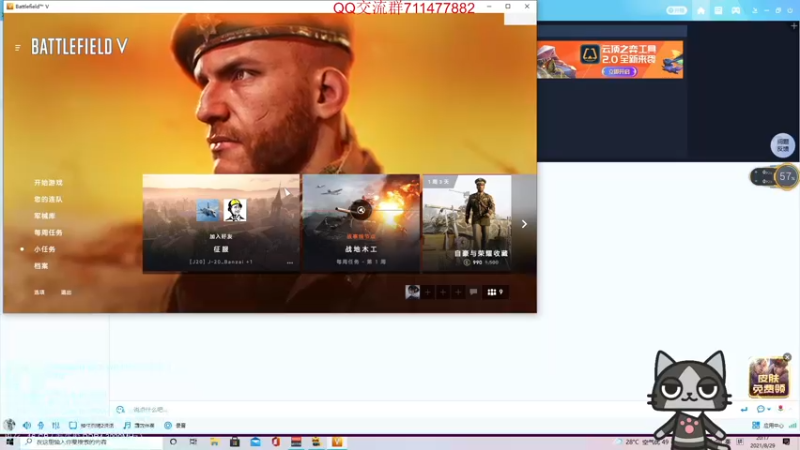Click the 57% floating performance ball
The height and width of the screenshot is (450, 800).
[x=787, y=177]
